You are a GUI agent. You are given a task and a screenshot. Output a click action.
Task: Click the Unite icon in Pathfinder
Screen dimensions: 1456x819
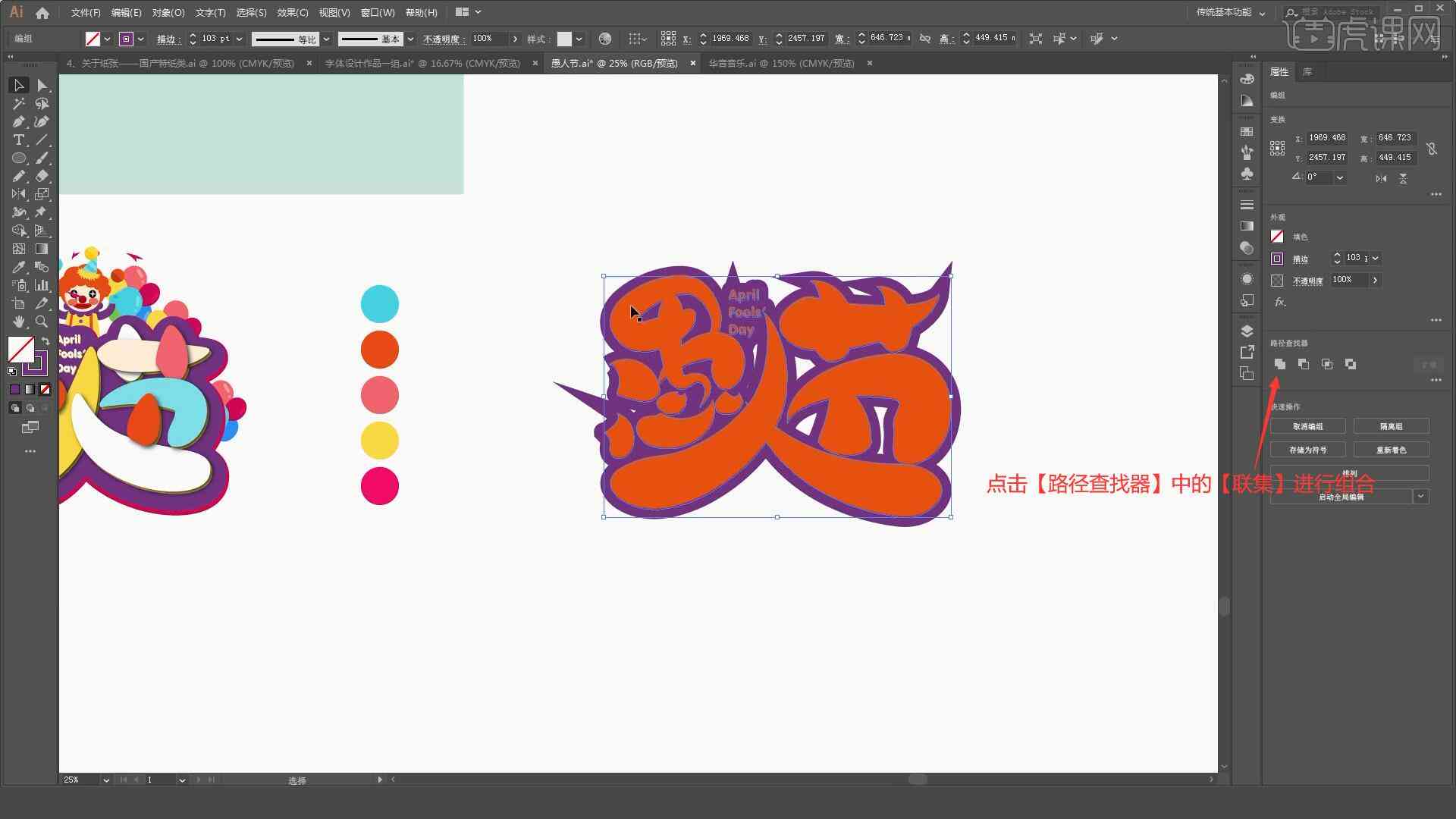point(1280,365)
